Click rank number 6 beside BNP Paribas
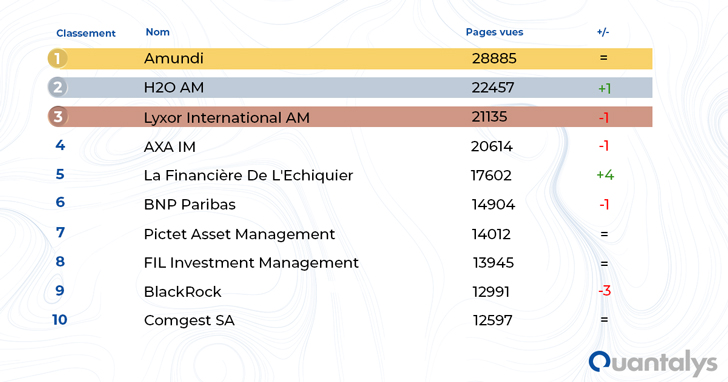Viewport: 728px width, 382px height. 60,202
